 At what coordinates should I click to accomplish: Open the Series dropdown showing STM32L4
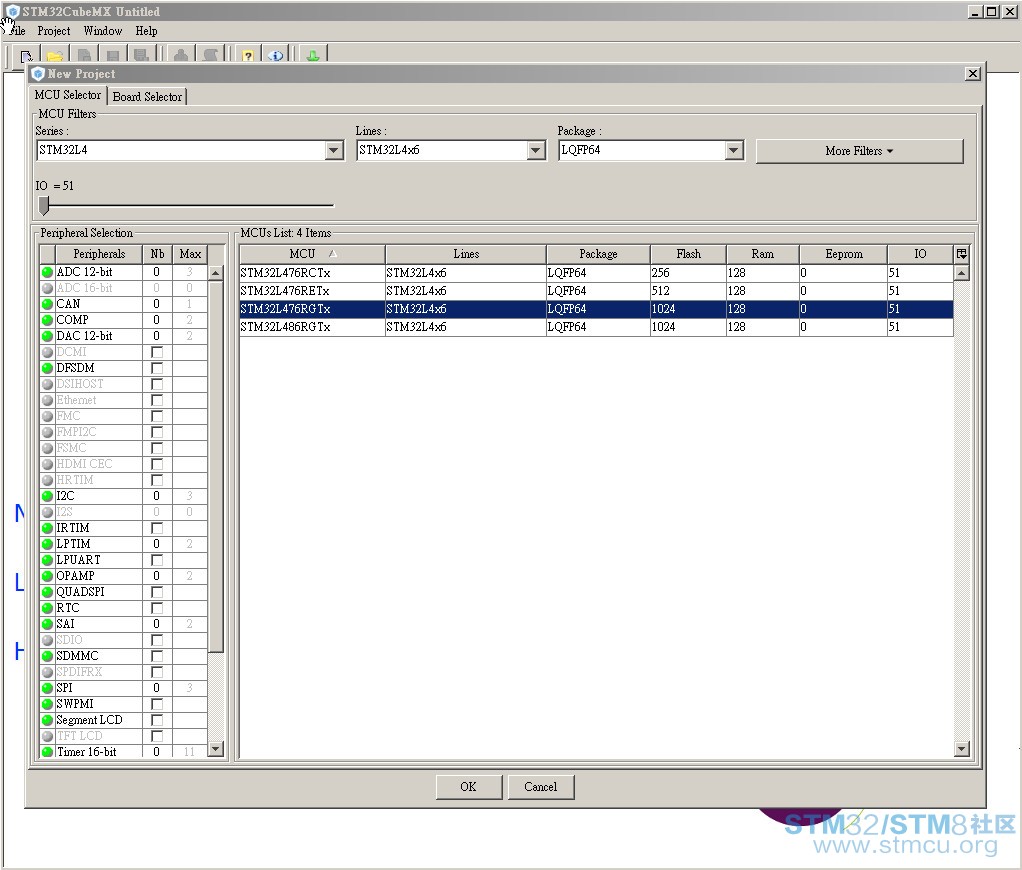334,151
